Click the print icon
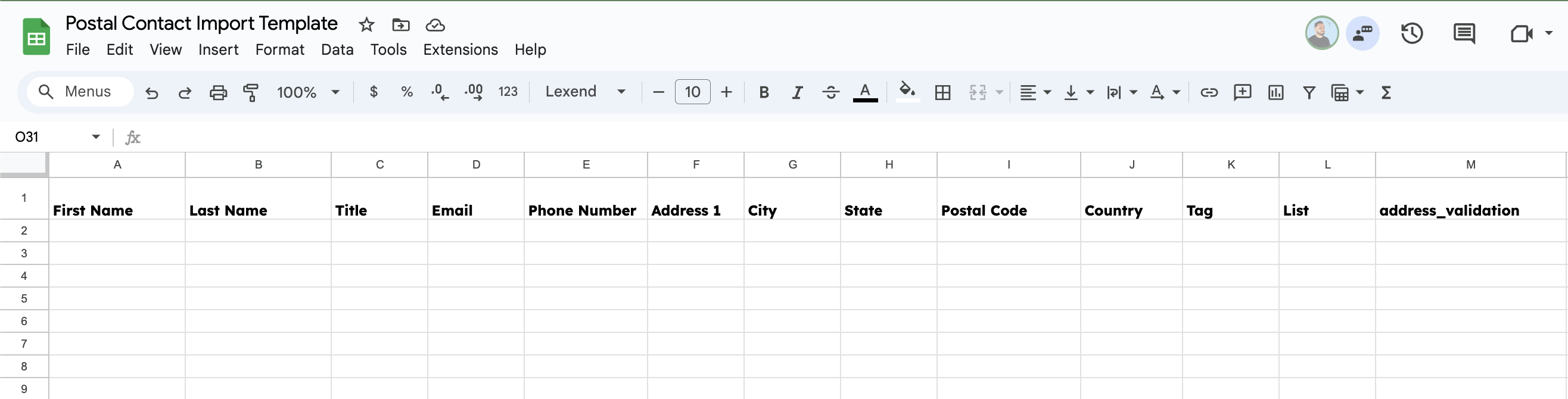Viewport: 1568px width, 399px height. pos(218,92)
